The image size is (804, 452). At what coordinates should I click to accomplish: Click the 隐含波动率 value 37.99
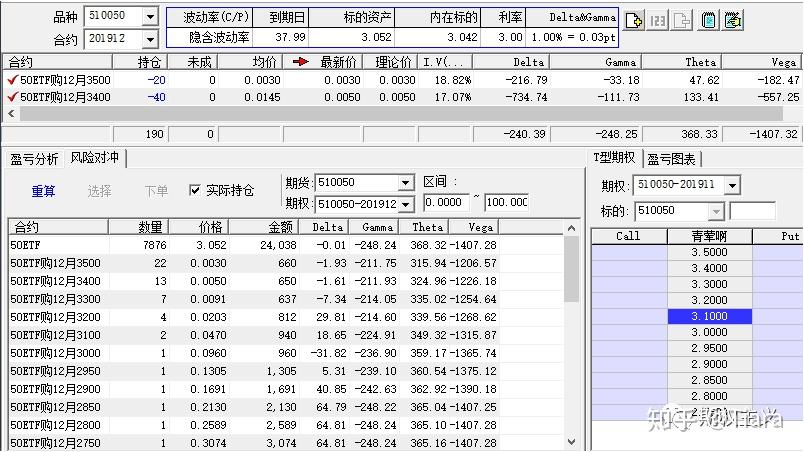290,37
